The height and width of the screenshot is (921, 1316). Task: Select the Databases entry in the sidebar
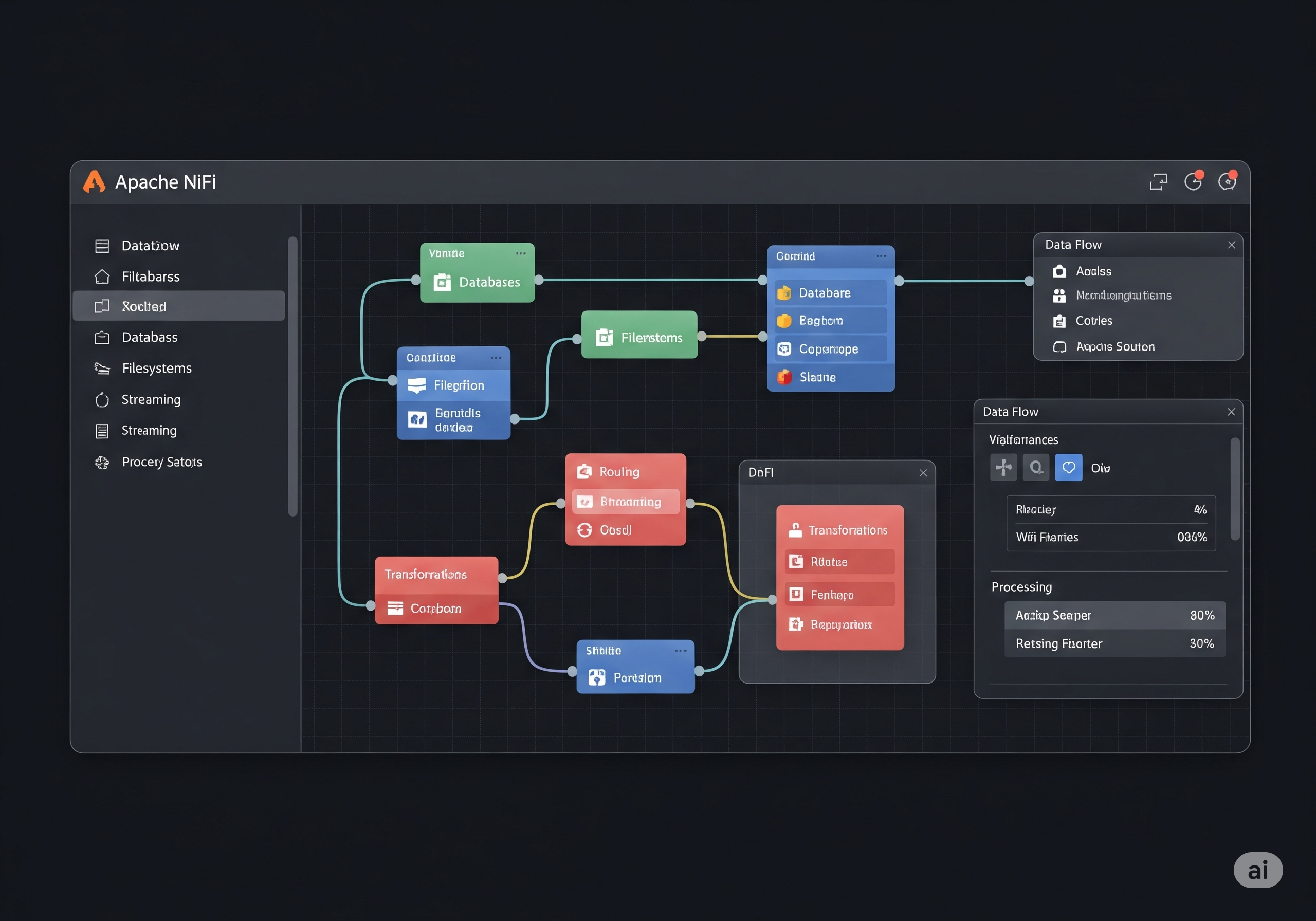[149, 337]
